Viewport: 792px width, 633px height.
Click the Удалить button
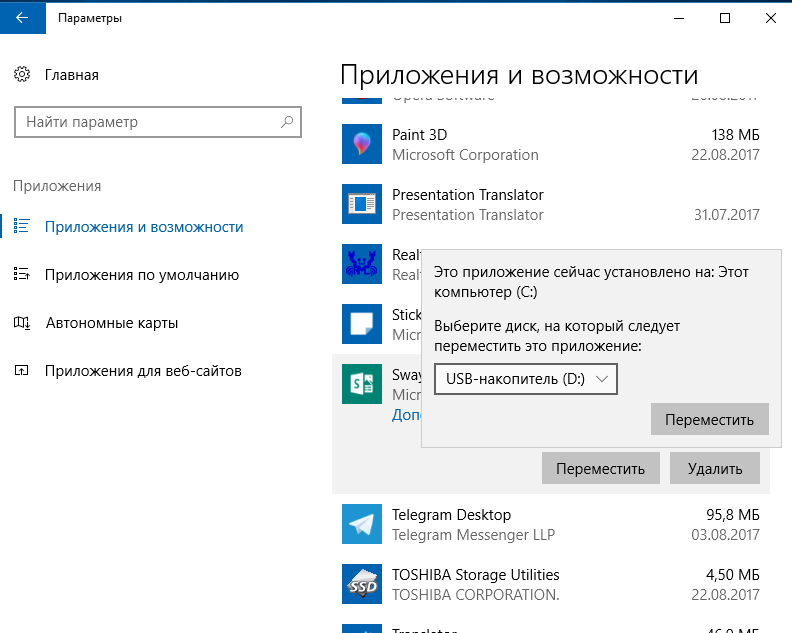tap(715, 468)
